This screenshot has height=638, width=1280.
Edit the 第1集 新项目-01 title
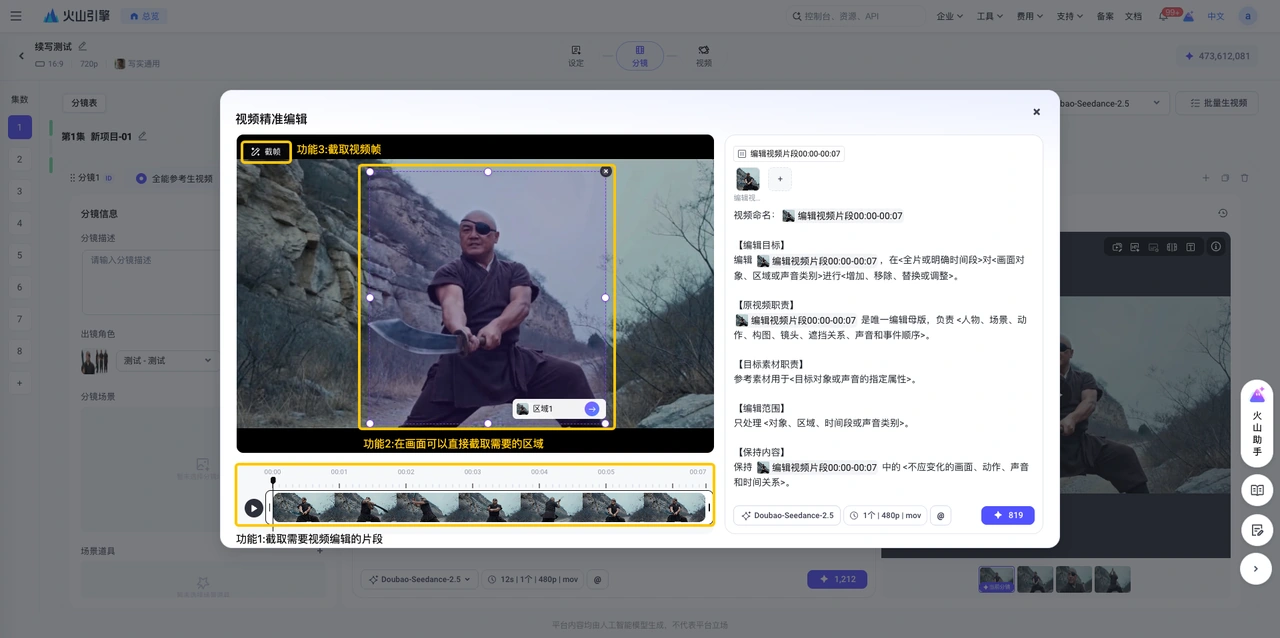(142, 136)
